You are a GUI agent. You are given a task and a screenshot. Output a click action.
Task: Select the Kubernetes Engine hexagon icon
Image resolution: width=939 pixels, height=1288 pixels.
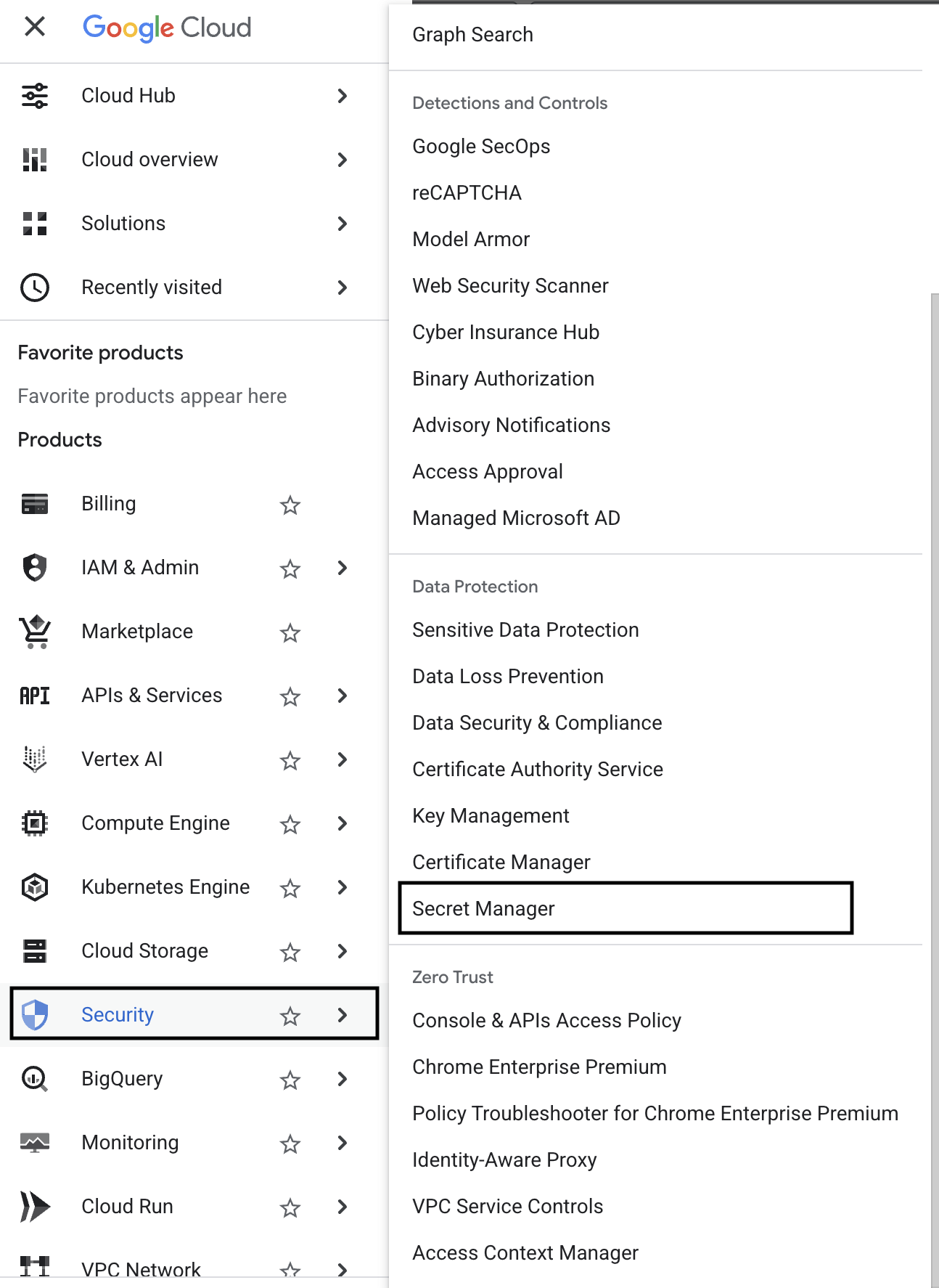point(34,887)
